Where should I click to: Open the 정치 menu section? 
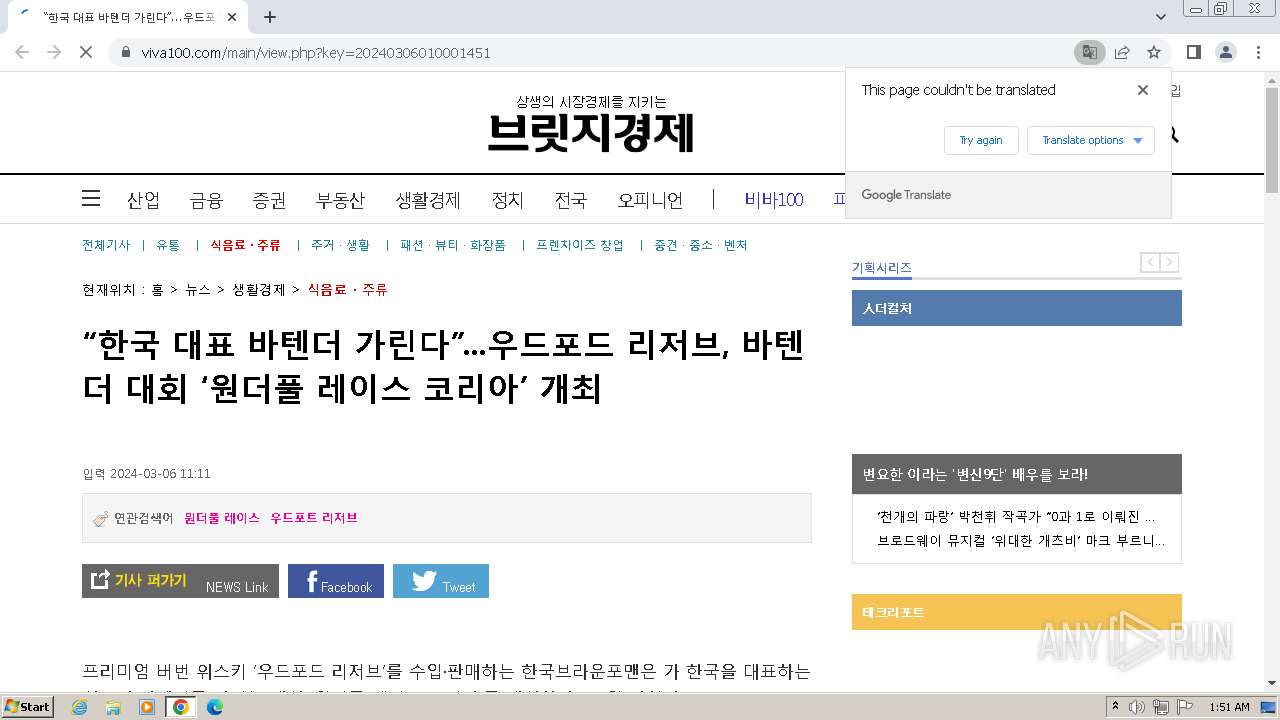click(507, 200)
